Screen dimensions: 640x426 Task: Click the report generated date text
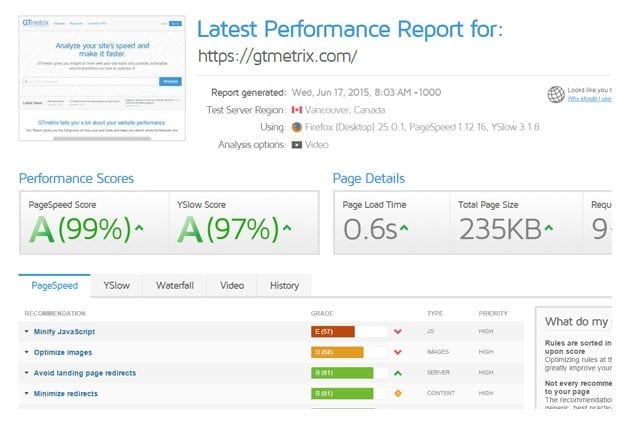click(x=367, y=93)
